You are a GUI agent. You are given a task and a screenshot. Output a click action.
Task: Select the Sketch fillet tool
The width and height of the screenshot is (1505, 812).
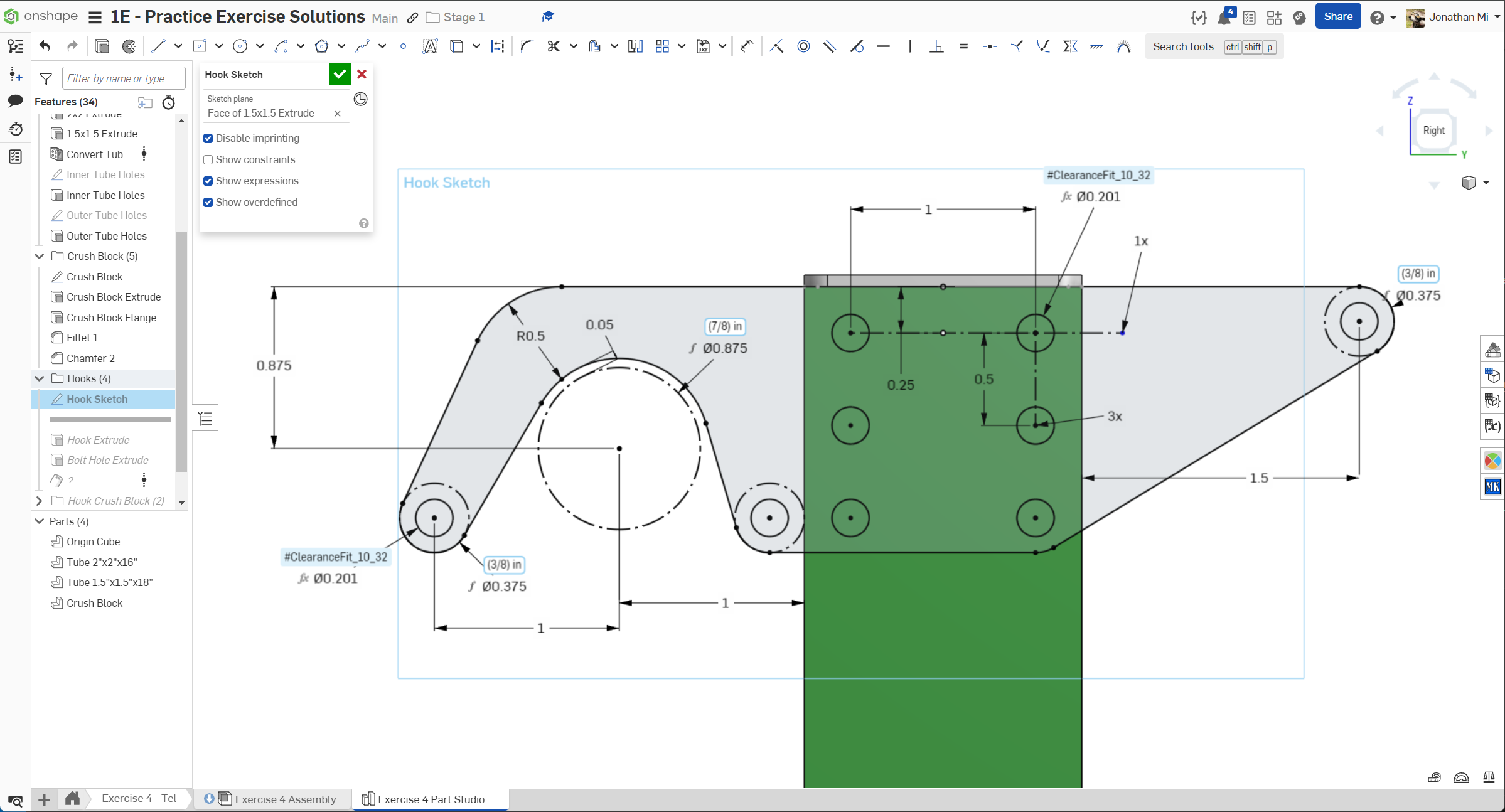tap(527, 46)
